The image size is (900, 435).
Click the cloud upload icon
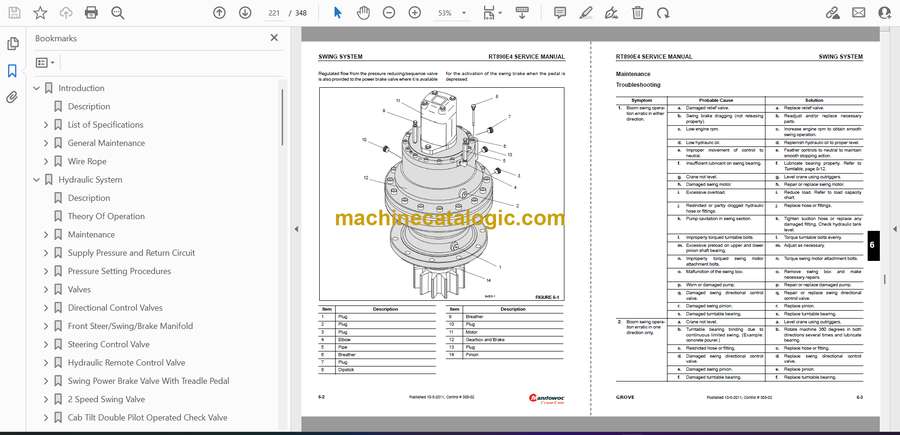pyautogui.click(x=66, y=13)
